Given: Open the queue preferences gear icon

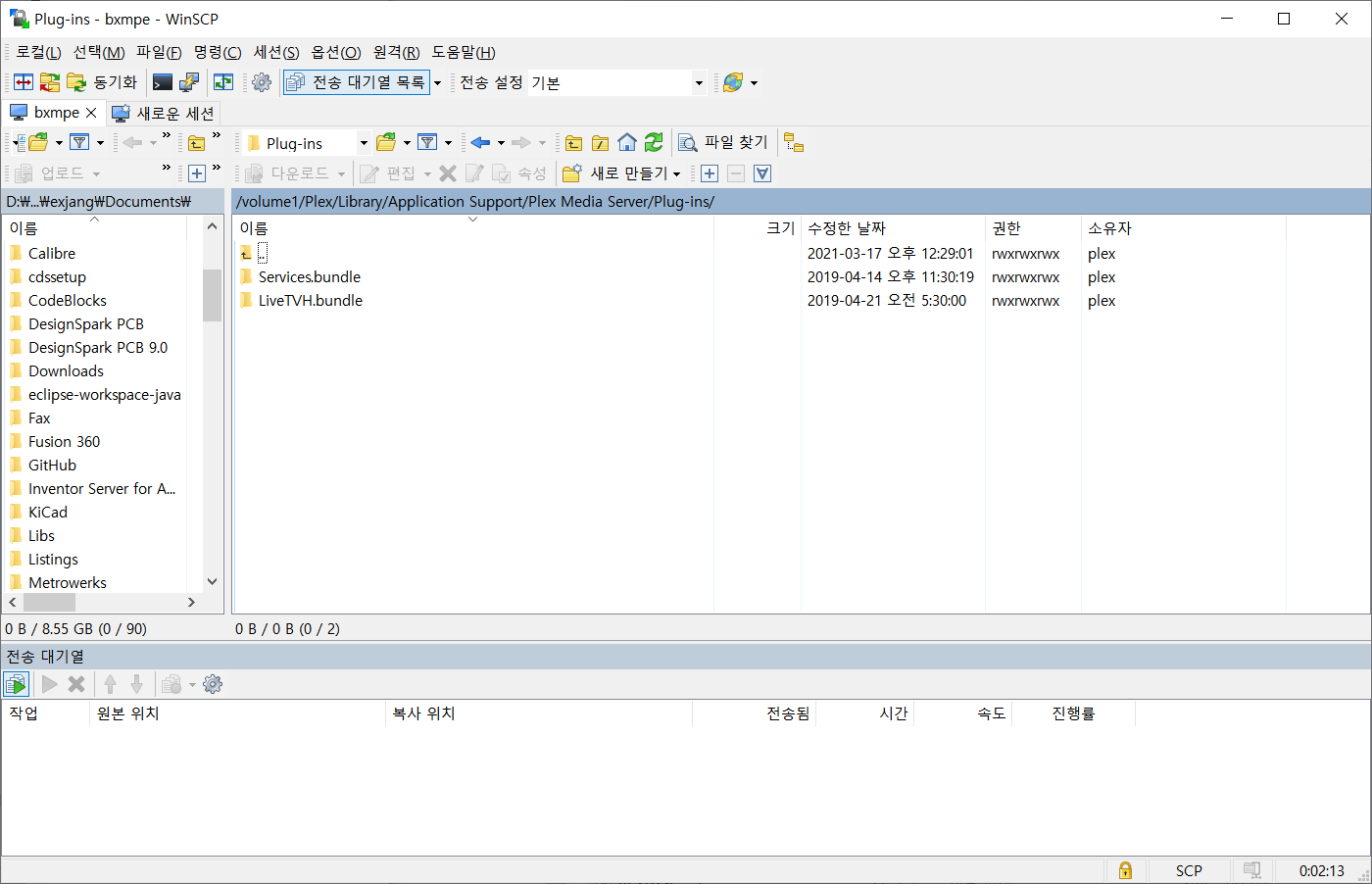Looking at the screenshot, I should (213, 684).
